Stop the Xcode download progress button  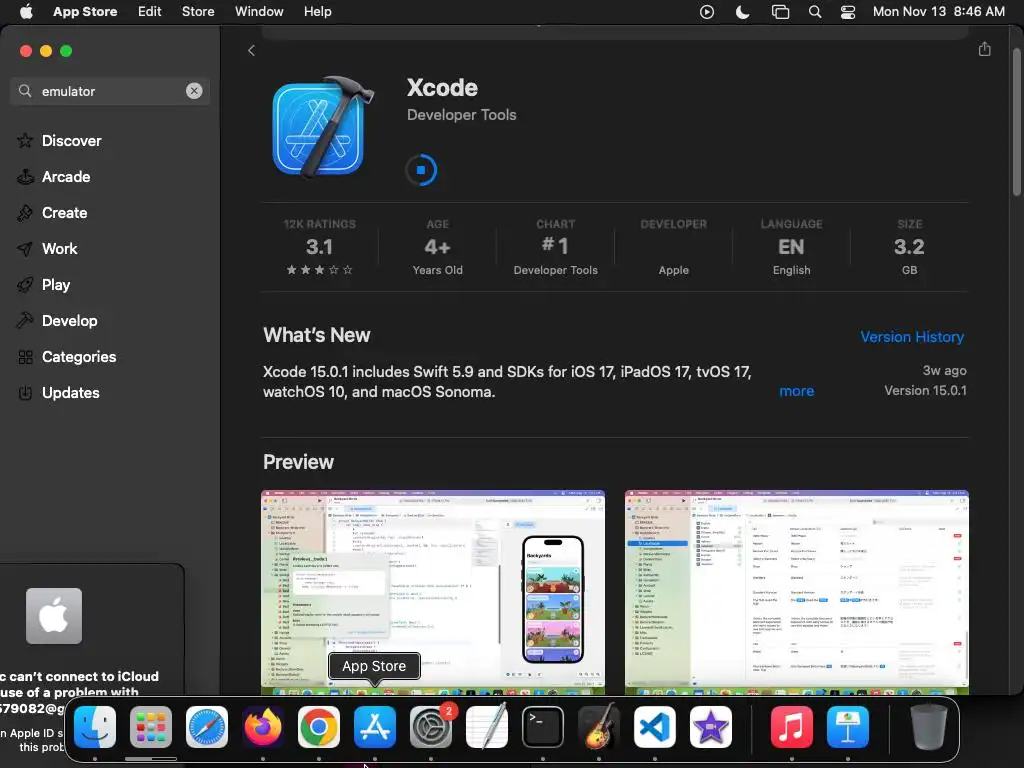tap(421, 170)
